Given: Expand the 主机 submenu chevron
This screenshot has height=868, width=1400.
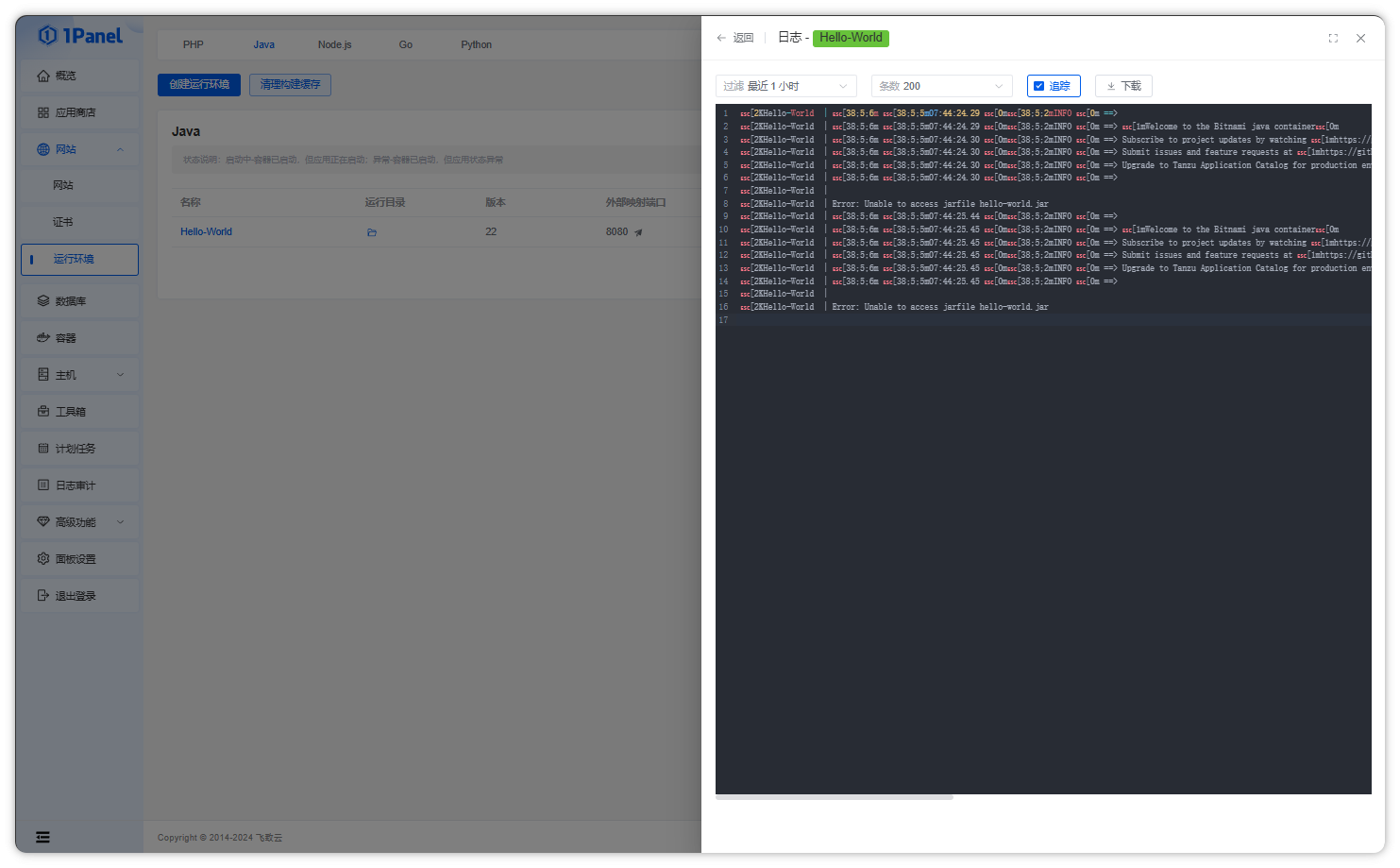Looking at the screenshot, I should (121, 375).
